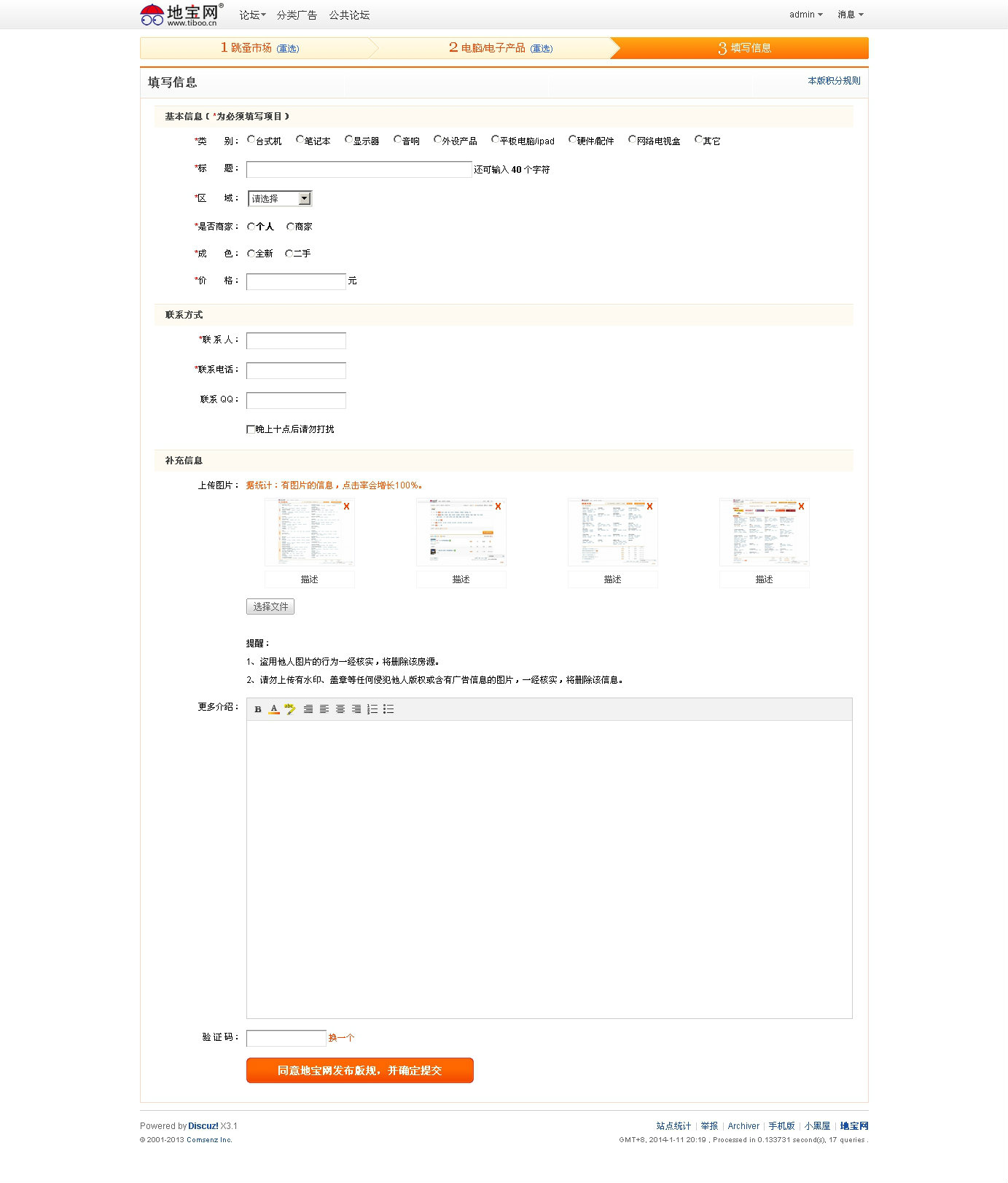Expand the 论坛 menu
1008x1183 pixels.
(252, 15)
